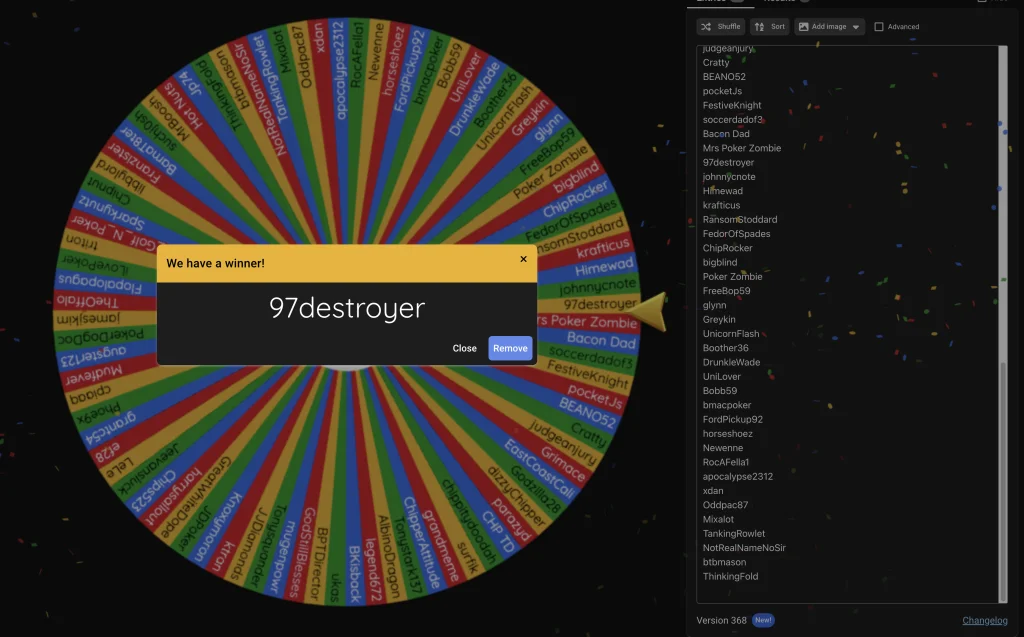This screenshot has height=637, width=1024.
Task: Switch to the Results tab
Action: click(x=785, y=3)
